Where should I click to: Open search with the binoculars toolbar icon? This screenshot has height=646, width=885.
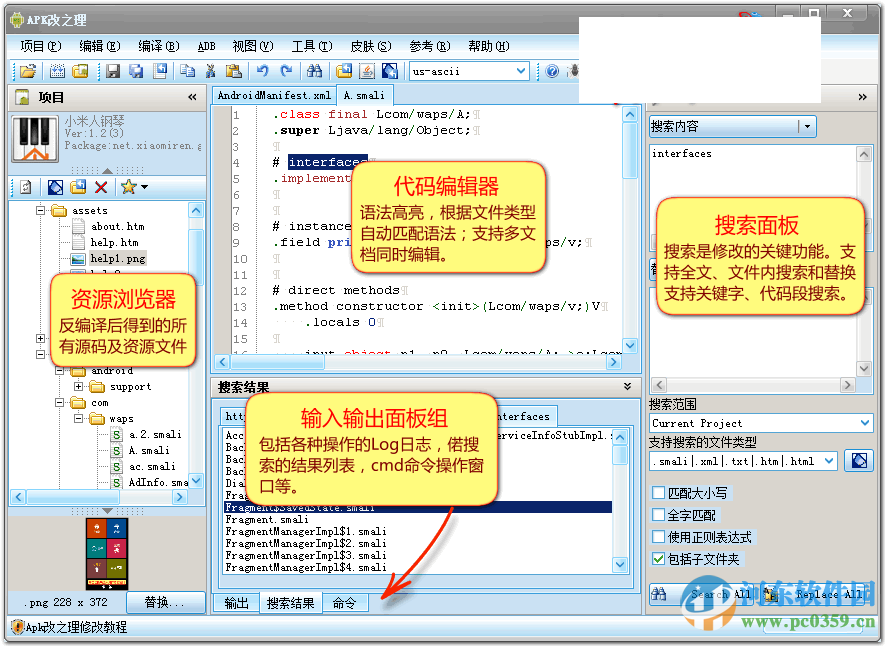tap(313, 71)
